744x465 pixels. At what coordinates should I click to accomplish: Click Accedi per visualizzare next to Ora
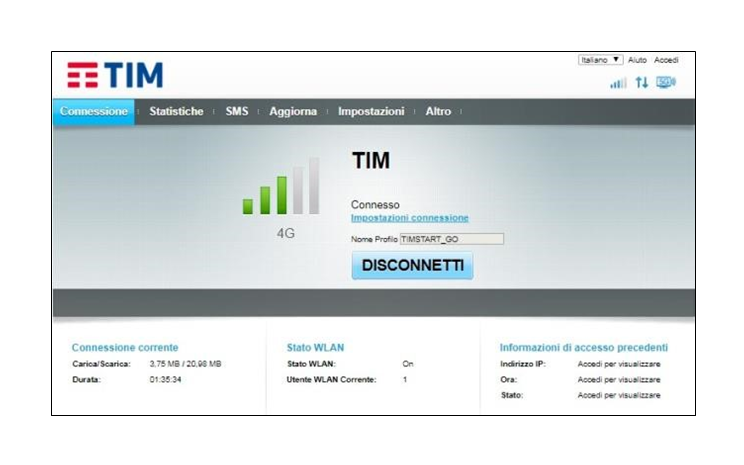click(619, 380)
